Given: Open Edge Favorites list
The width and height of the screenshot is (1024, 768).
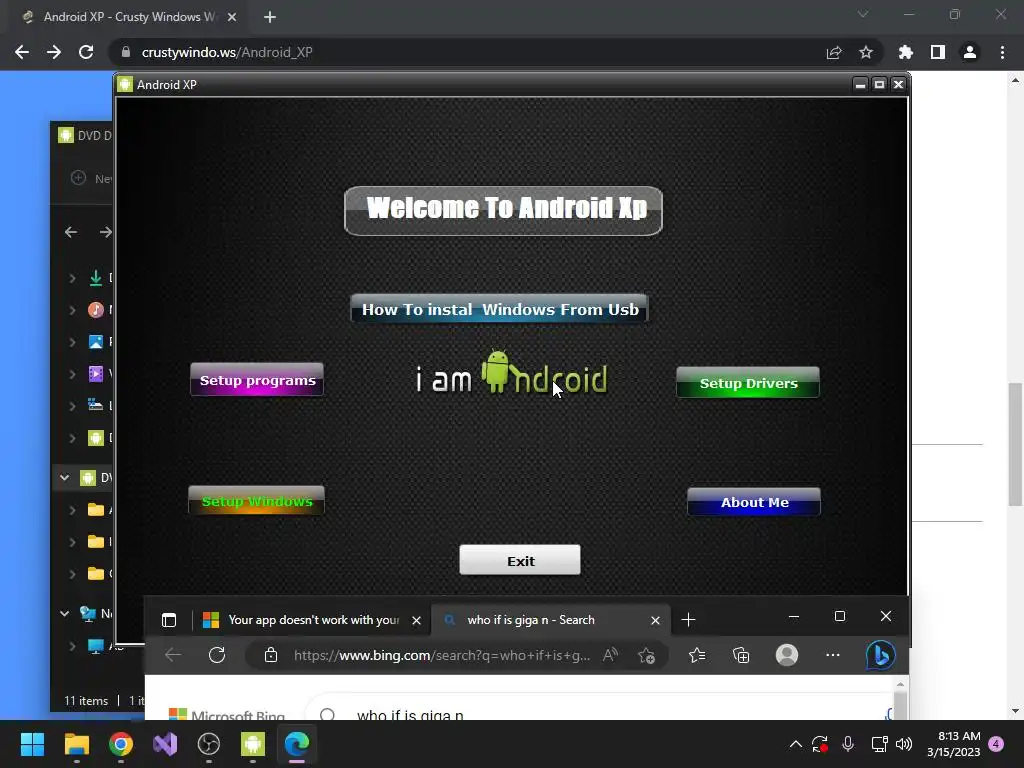Looking at the screenshot, I should tap(697, 655).
